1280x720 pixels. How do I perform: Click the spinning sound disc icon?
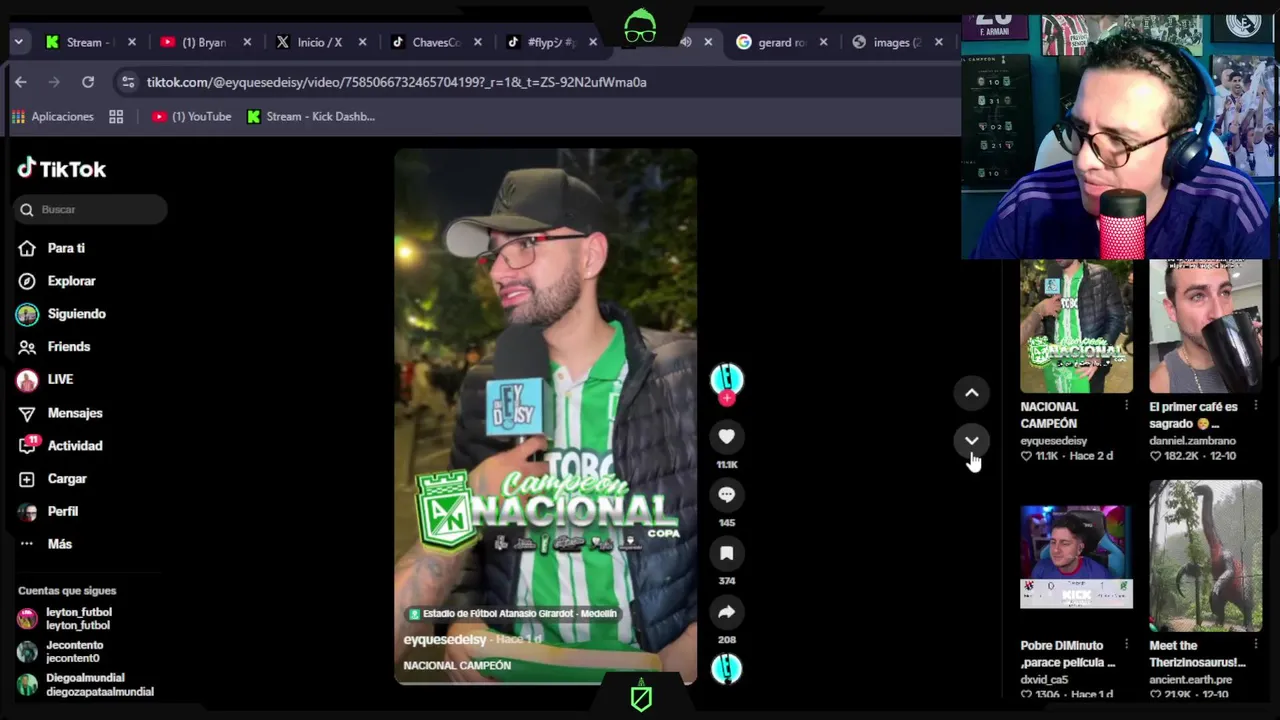(x=727, y=669)
